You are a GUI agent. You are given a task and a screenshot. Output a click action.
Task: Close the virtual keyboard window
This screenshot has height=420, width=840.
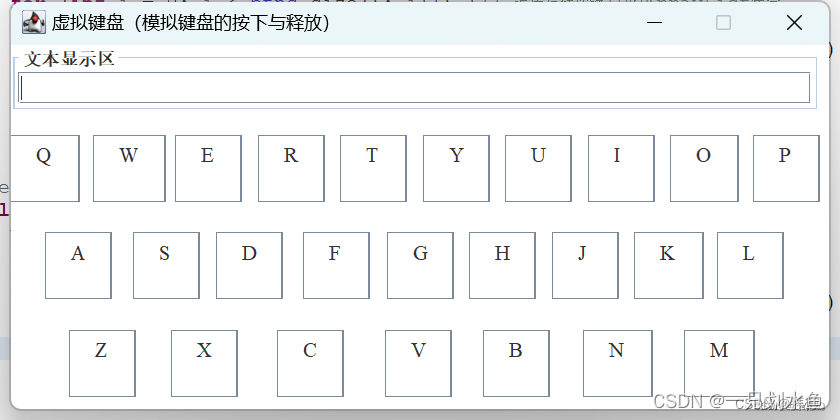point(794,22)
